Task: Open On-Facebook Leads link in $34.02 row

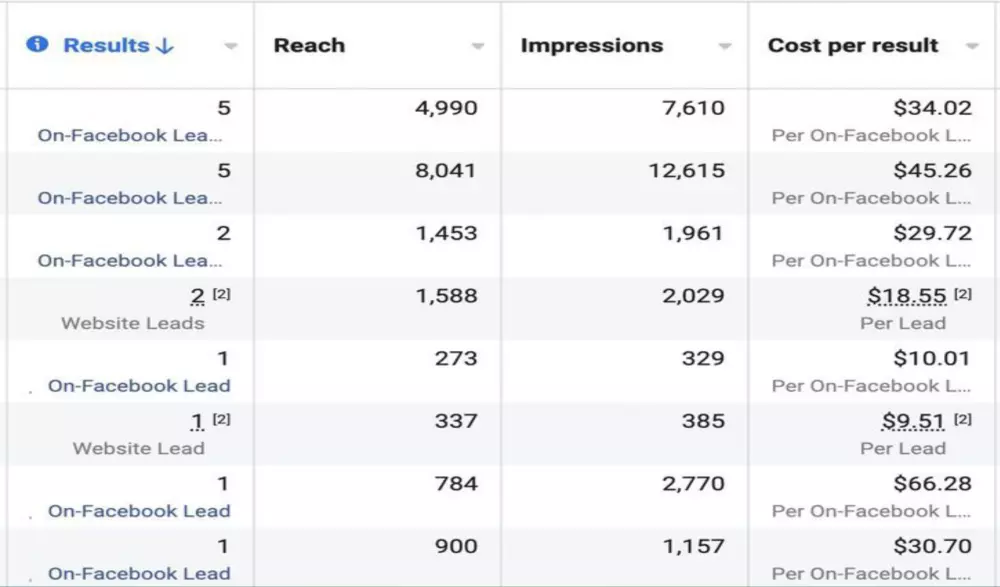Action: pyautogui.click(x=130, y=135)
